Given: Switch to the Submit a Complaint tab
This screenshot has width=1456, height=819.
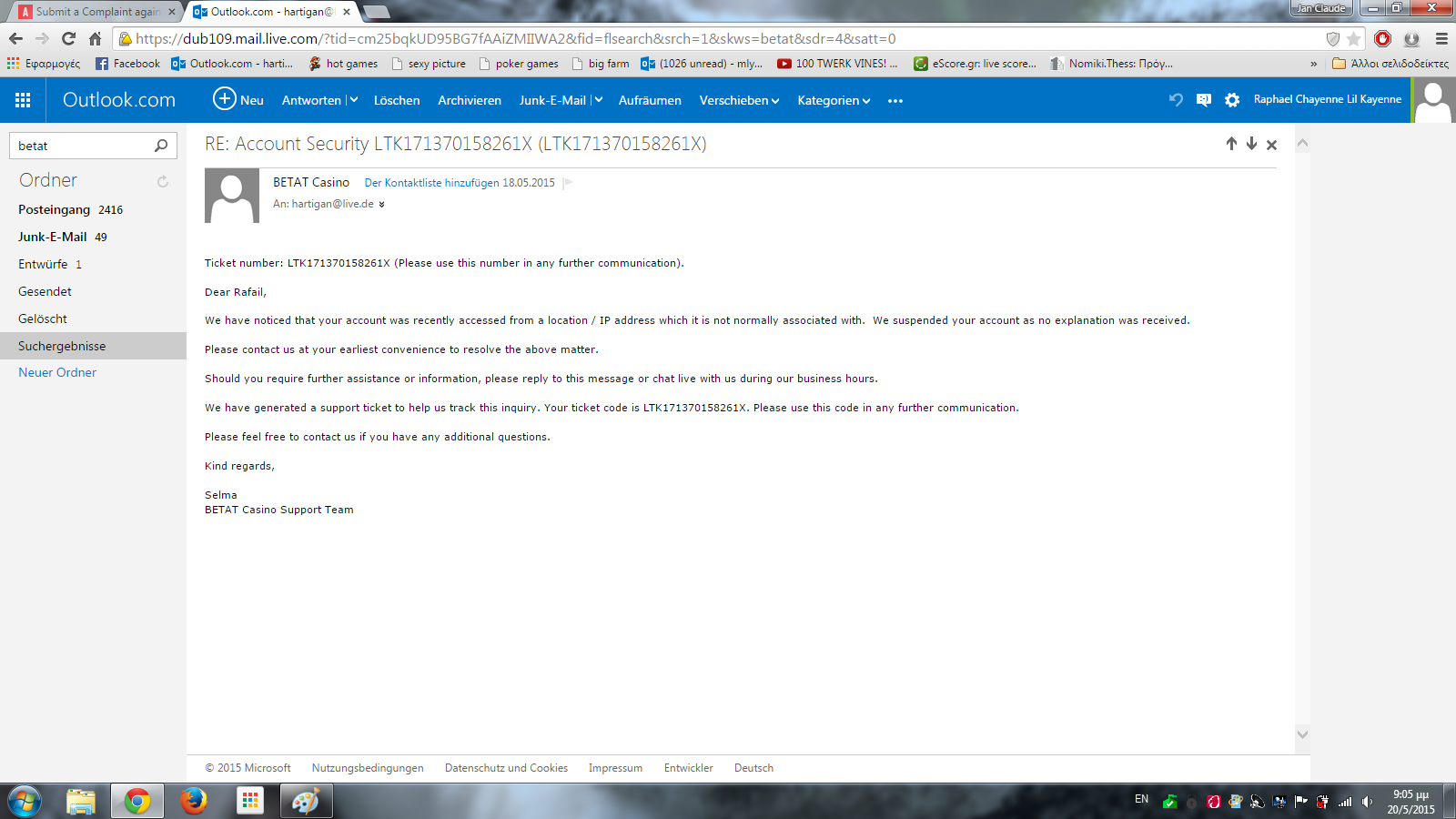Looking at the screenshot, I should 97,12.
